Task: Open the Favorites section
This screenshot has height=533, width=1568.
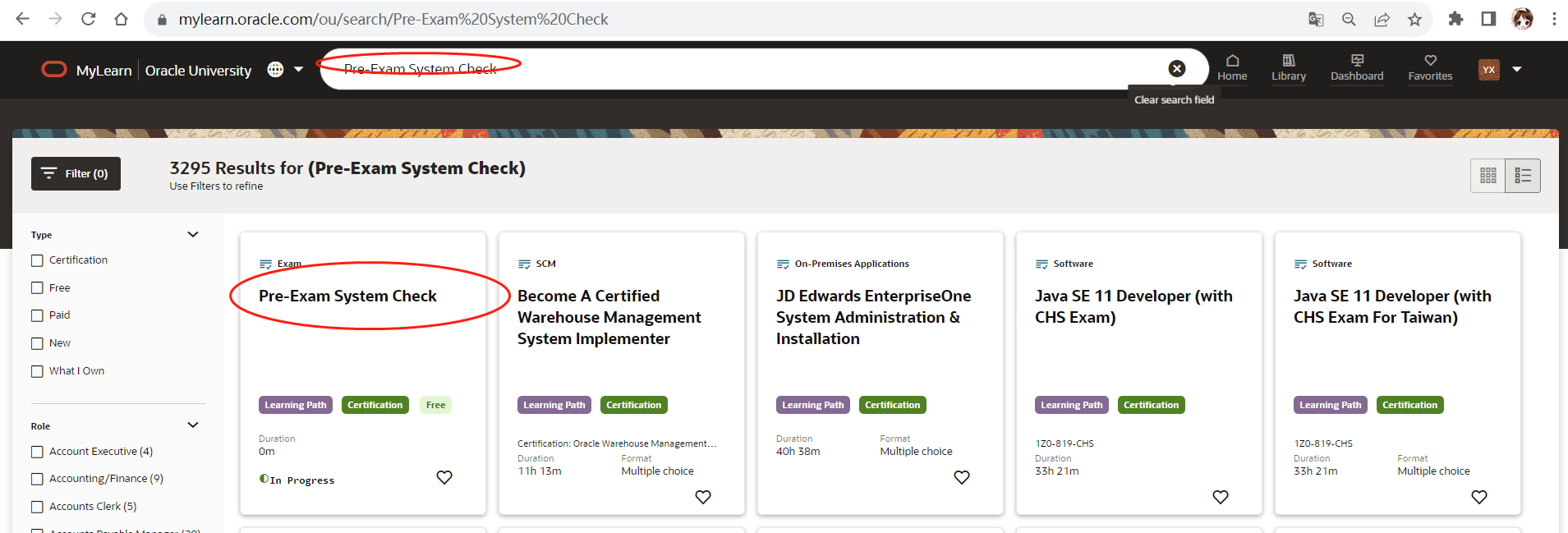Action: pos(1430,68)
